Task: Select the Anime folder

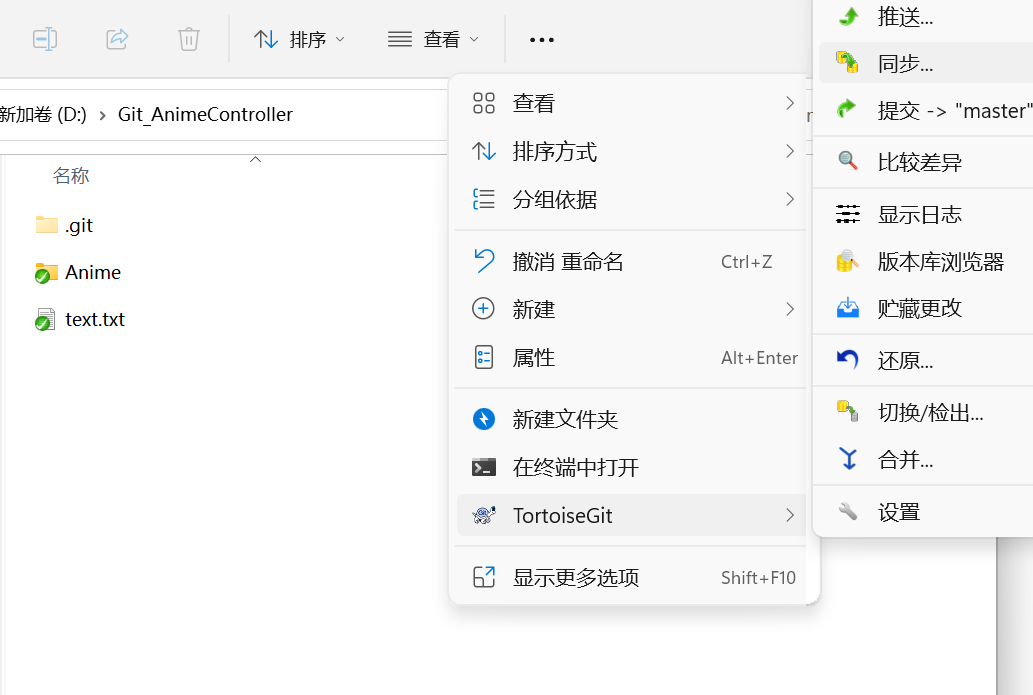Action: pyautogui.click(x=92, y=272)
